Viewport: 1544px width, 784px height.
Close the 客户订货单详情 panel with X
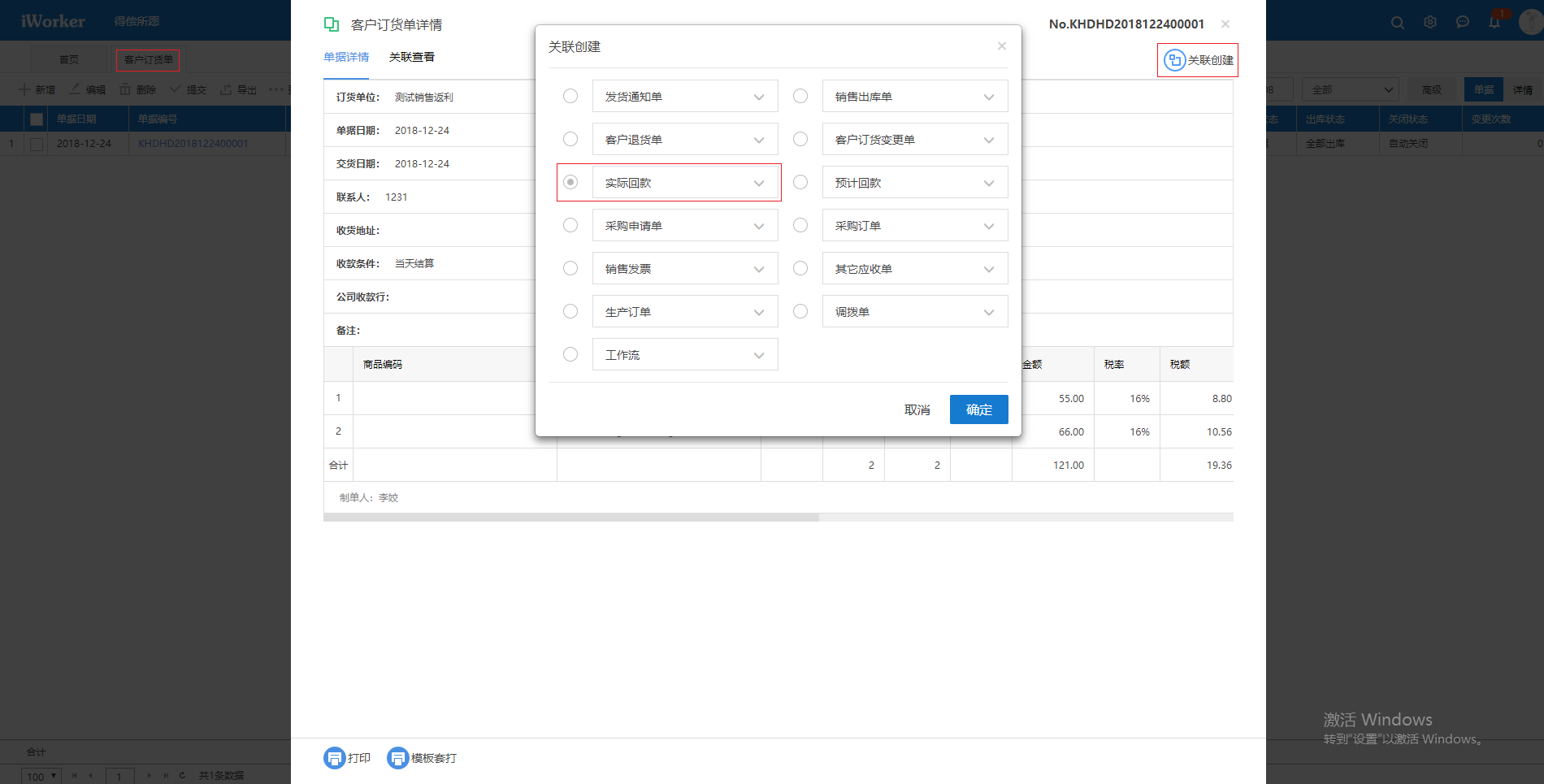coord(1225,24)
